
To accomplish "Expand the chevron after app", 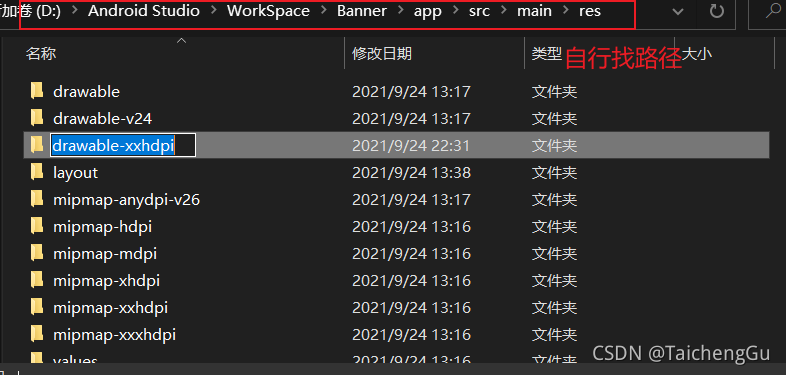I will pos(455,11).
